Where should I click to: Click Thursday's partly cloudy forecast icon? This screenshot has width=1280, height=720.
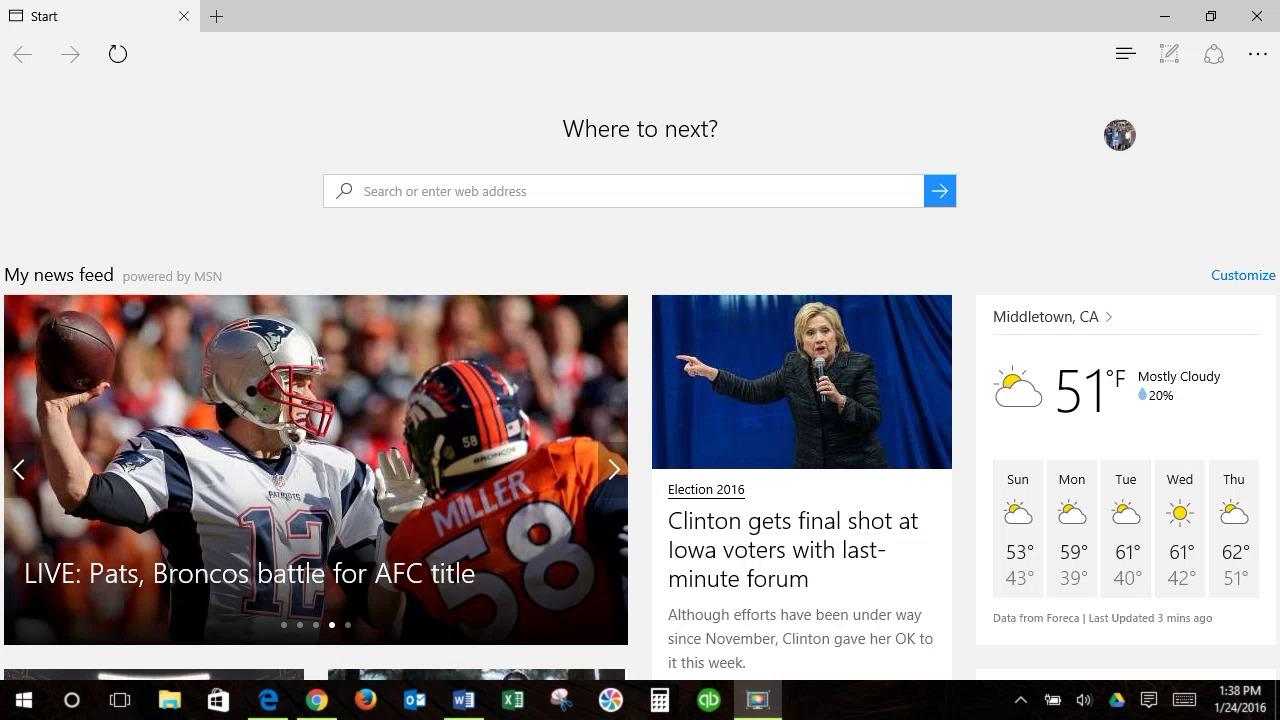[x=1234, y=514]
